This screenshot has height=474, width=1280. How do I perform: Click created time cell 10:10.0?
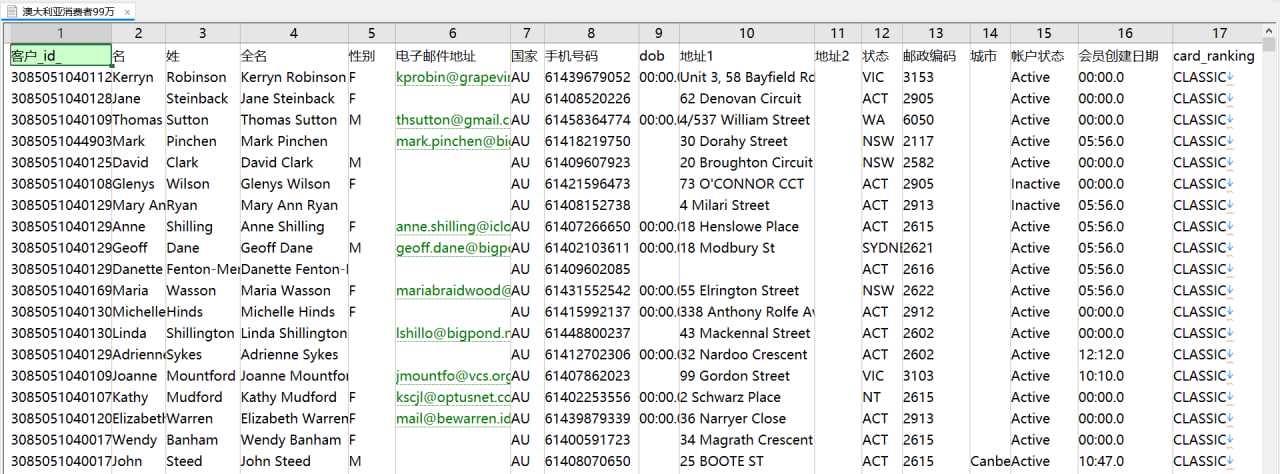coord(1125,376)
